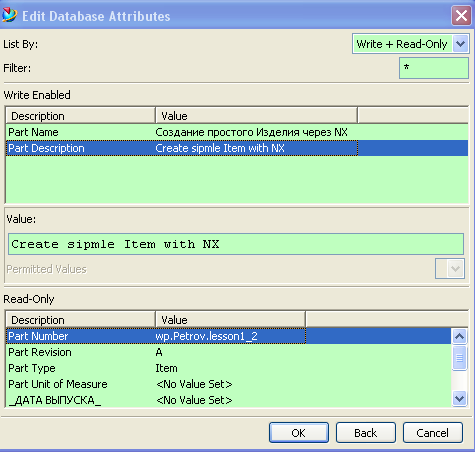Dismiss dialog with Cancel button

pos(433,433)
